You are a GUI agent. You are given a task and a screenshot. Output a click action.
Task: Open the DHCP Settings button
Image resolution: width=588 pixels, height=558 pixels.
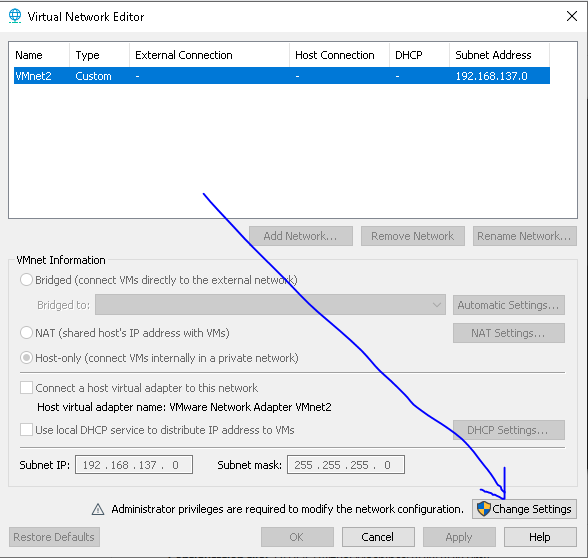[x=508, y=430]
